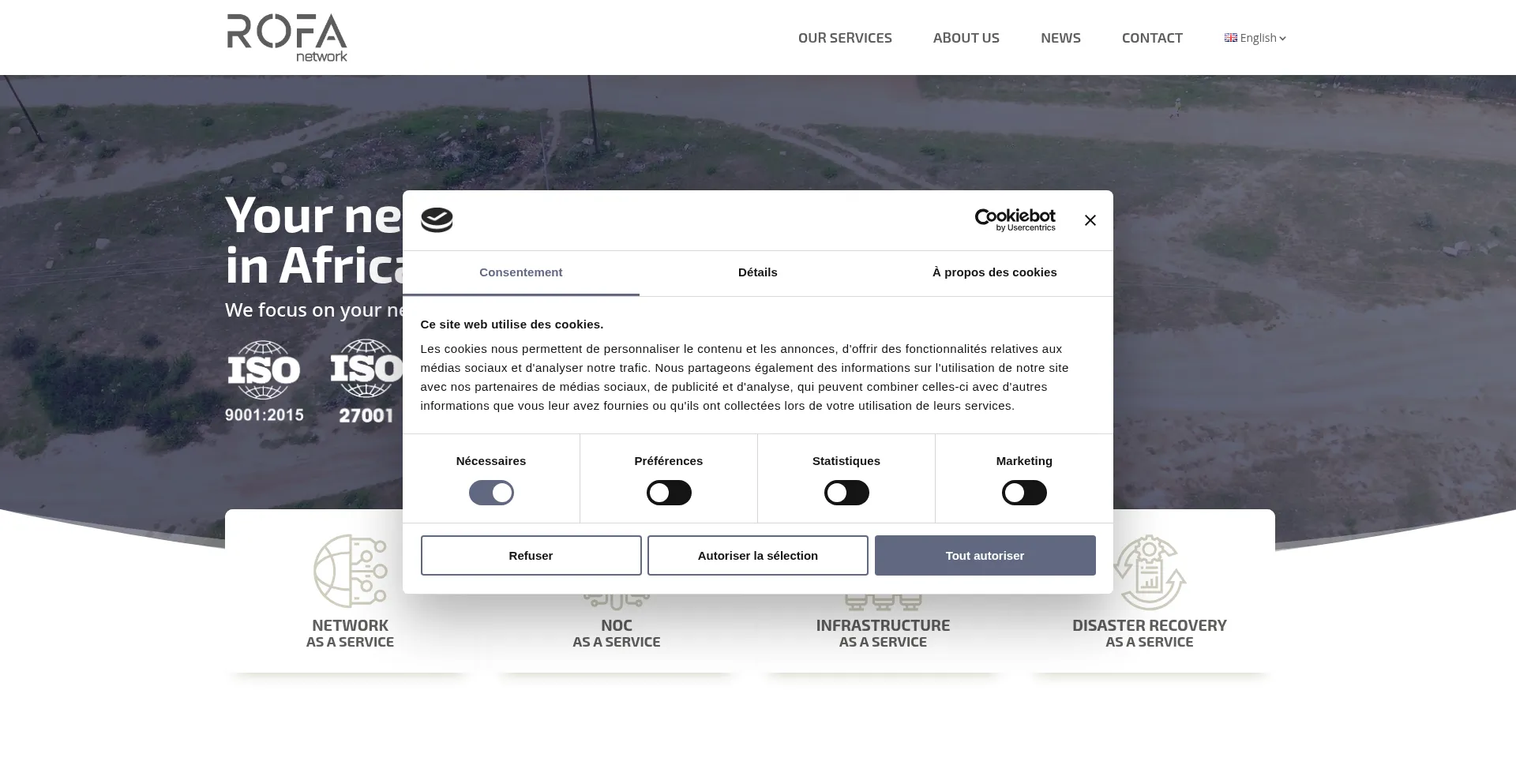Click the UK flag language icon
The image size is (1516, 784).
(x=1230, y=38)
